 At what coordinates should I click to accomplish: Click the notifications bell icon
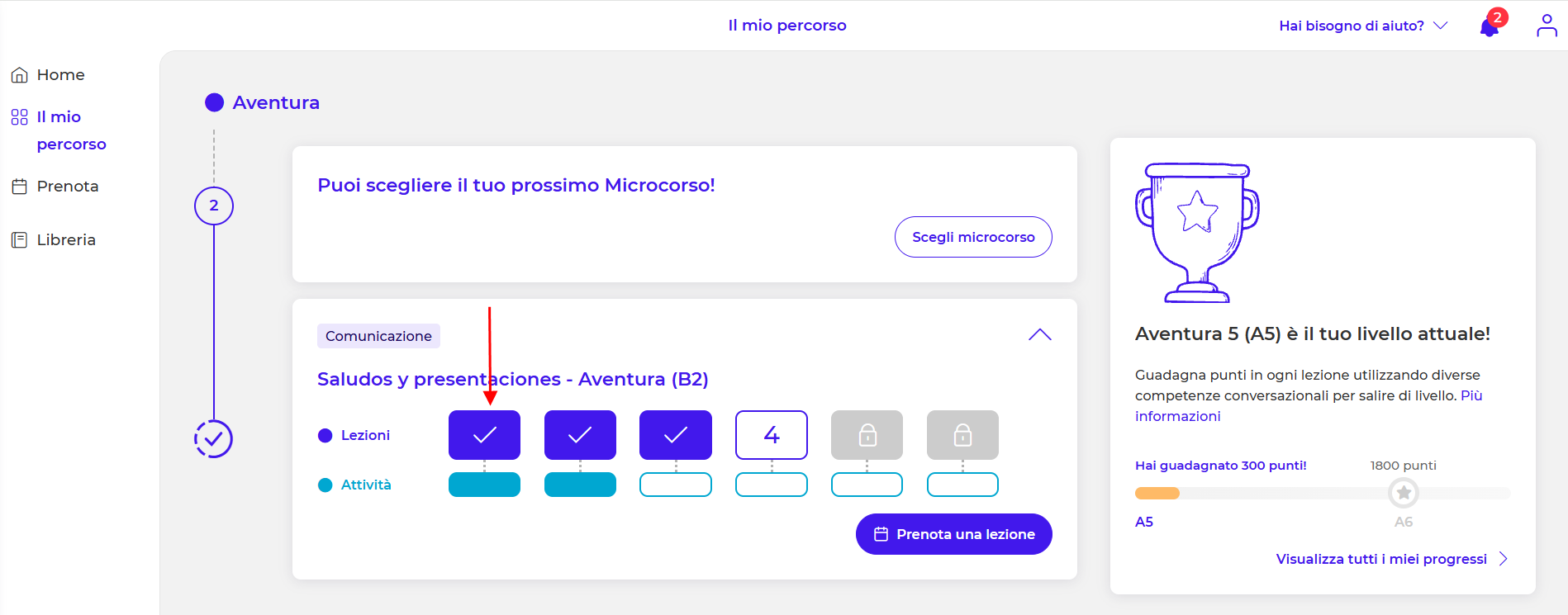pos(1490,27)
